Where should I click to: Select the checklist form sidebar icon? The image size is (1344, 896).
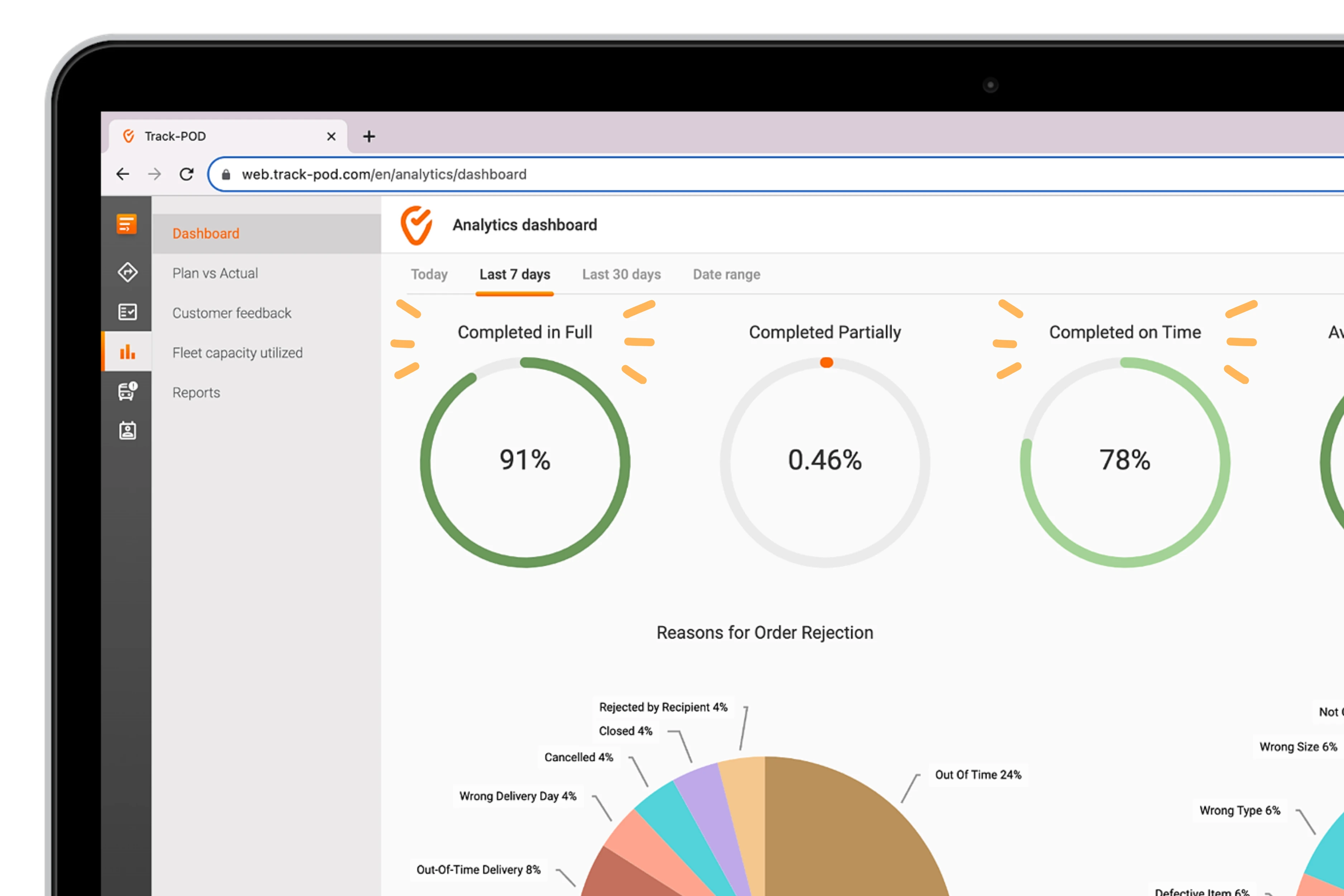pyautogui.click(x=127, y=312)
